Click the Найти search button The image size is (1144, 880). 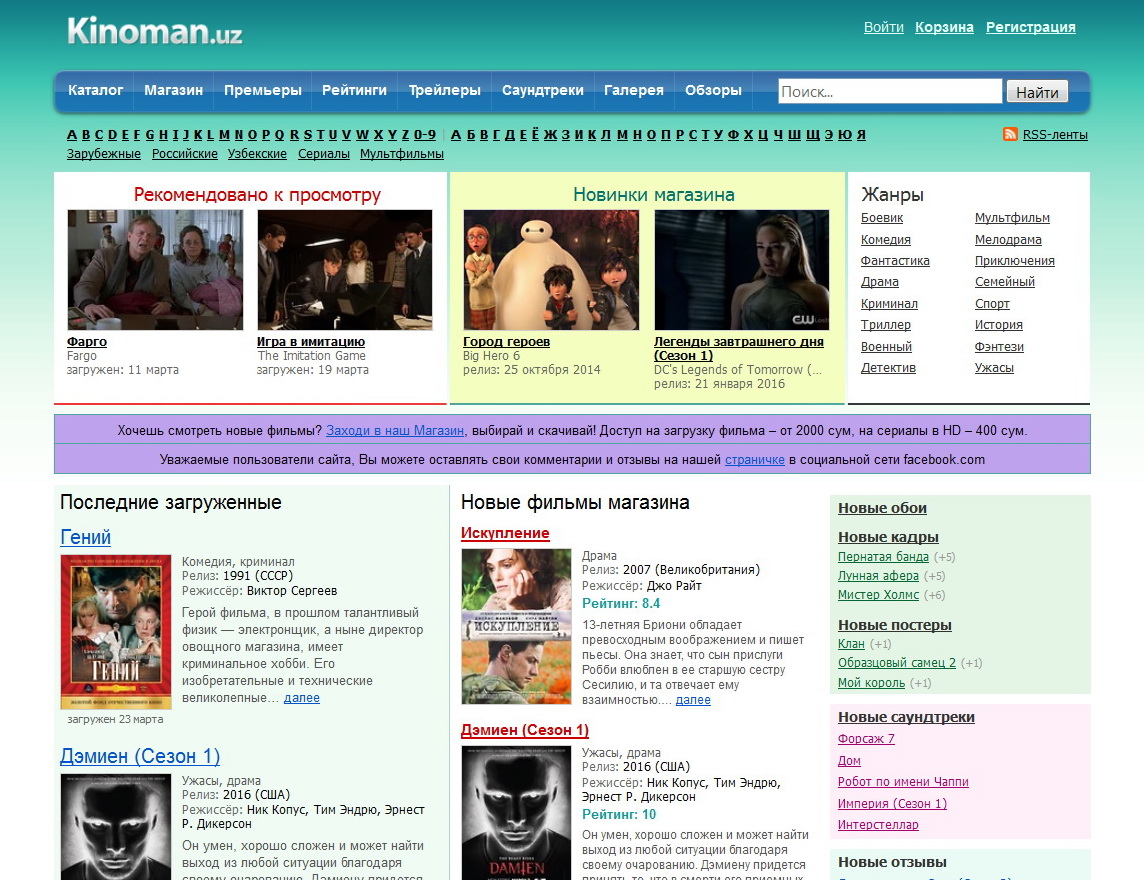point(1037,92)
